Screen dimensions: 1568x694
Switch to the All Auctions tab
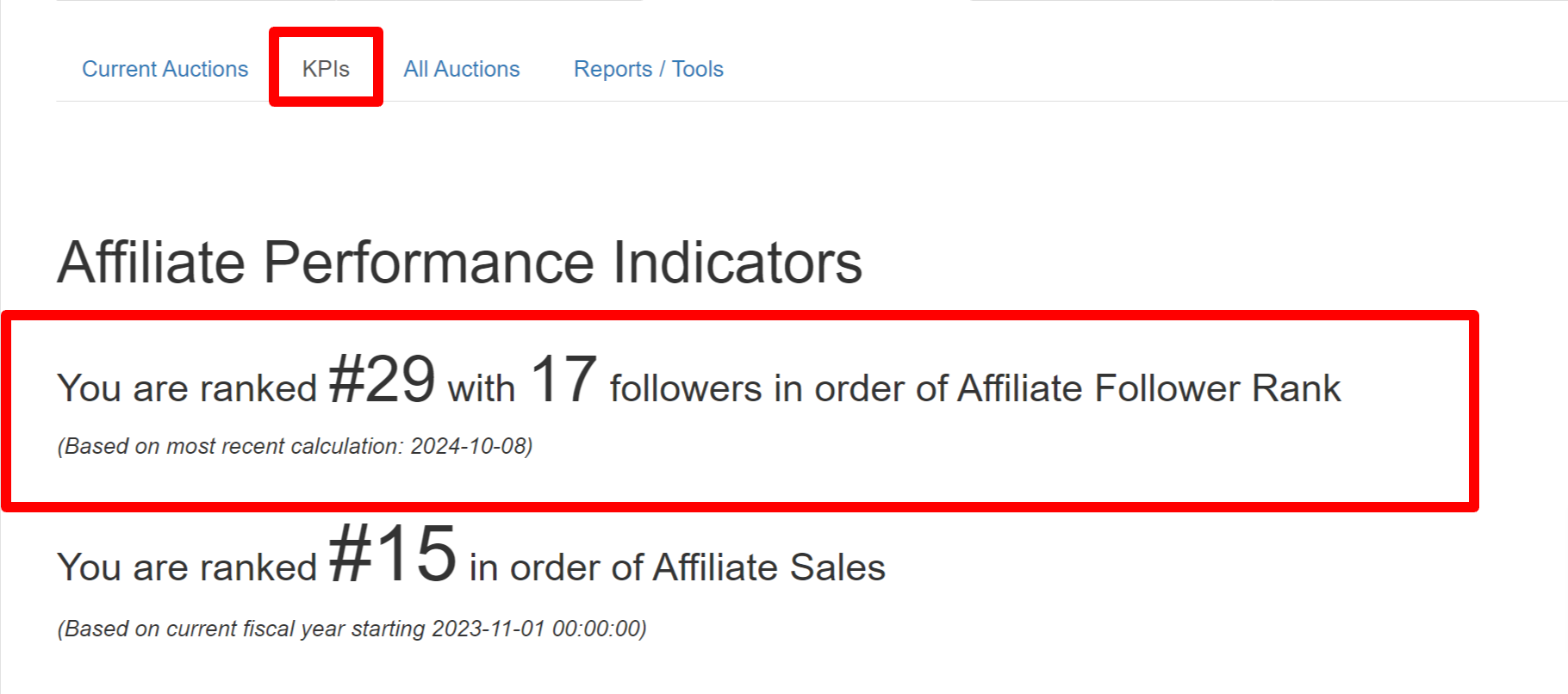pos(461,69)
